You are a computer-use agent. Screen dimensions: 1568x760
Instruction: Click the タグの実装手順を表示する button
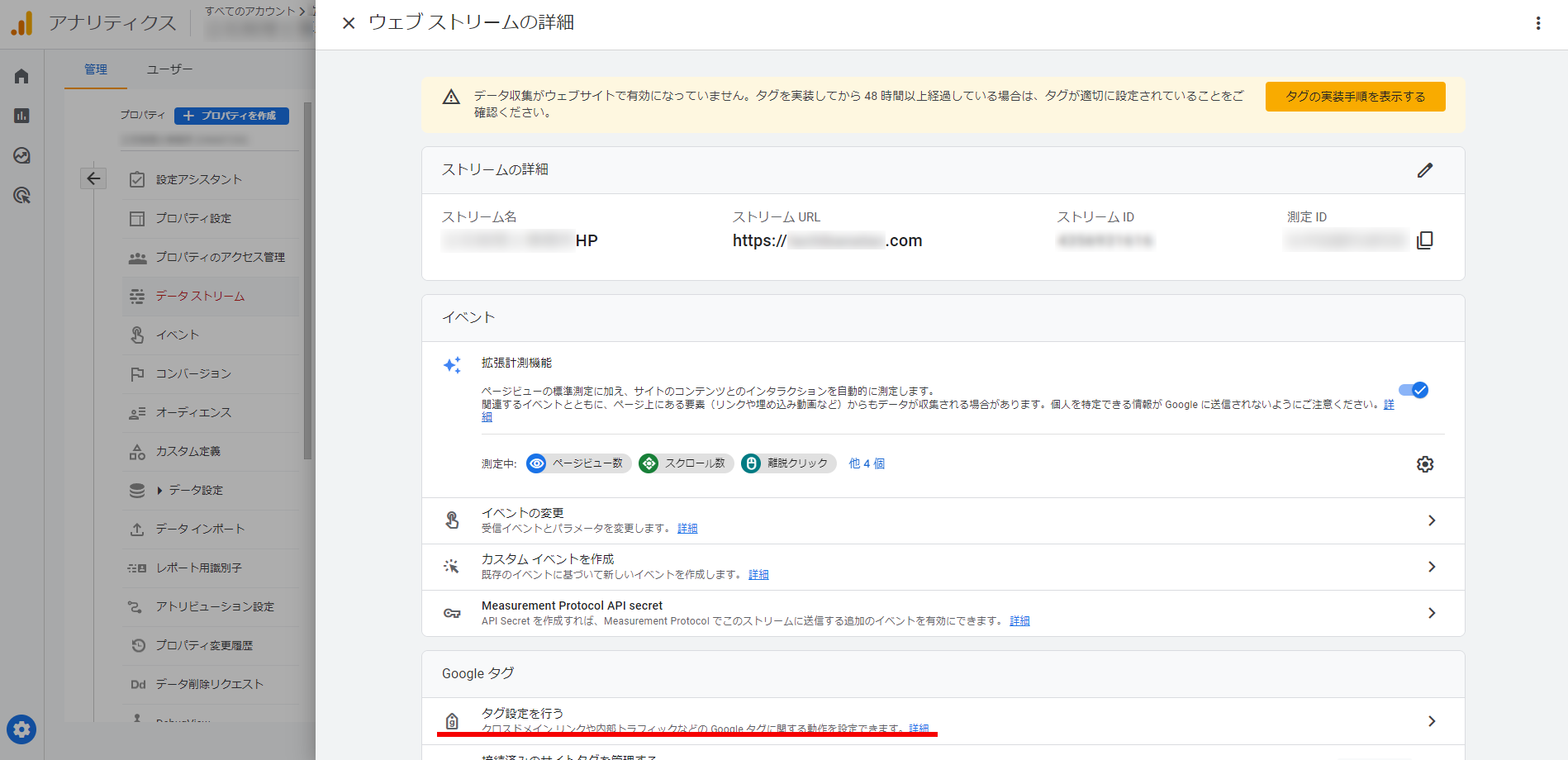coord(1355,97)
